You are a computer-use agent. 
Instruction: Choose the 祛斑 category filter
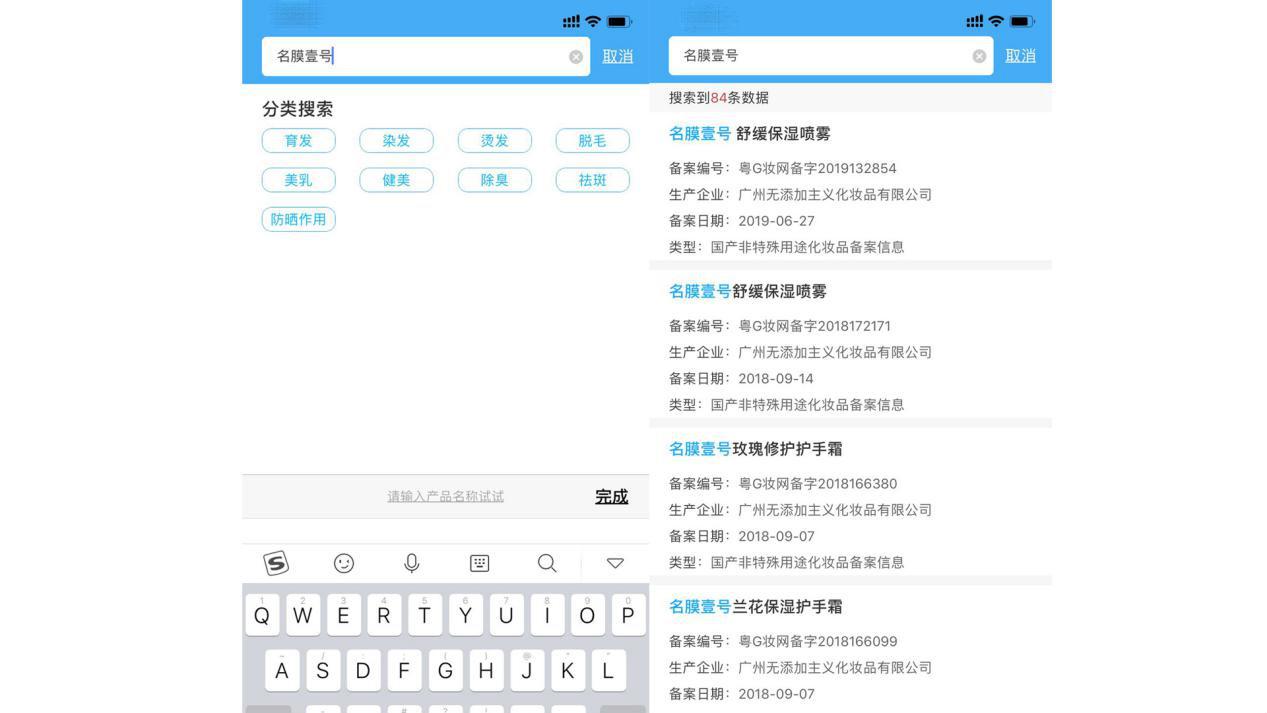592,180
